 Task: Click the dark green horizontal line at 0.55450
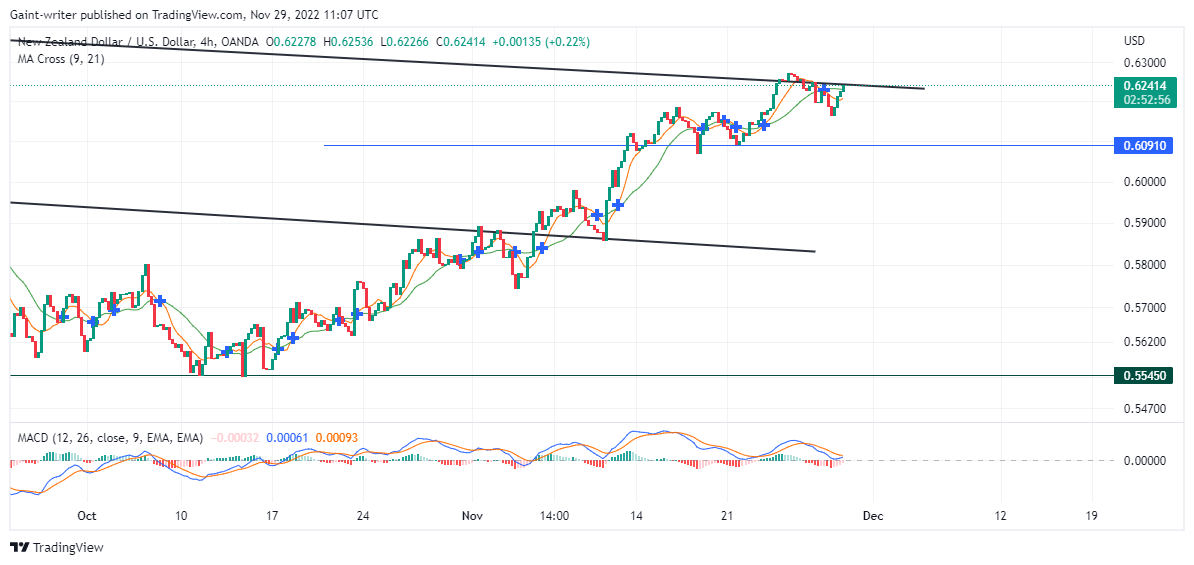[561, 375]
